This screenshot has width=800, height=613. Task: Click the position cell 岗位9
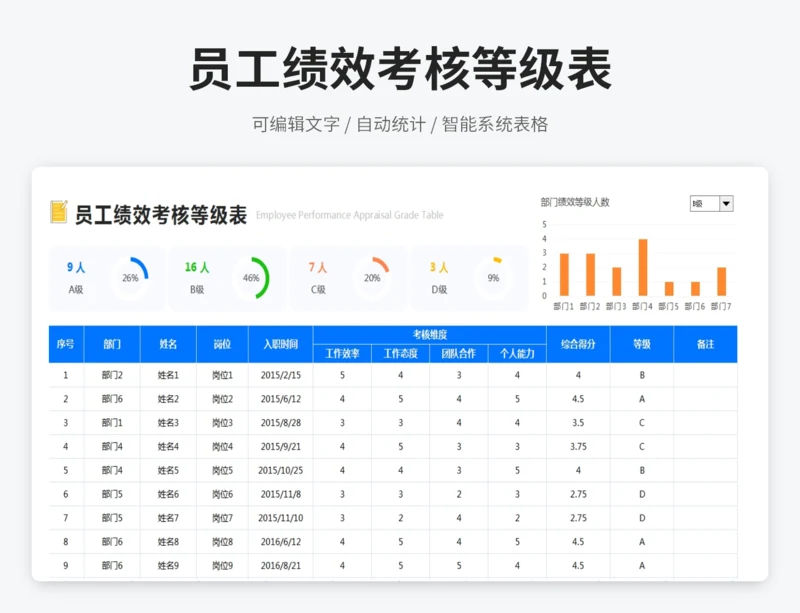[222, 566]
